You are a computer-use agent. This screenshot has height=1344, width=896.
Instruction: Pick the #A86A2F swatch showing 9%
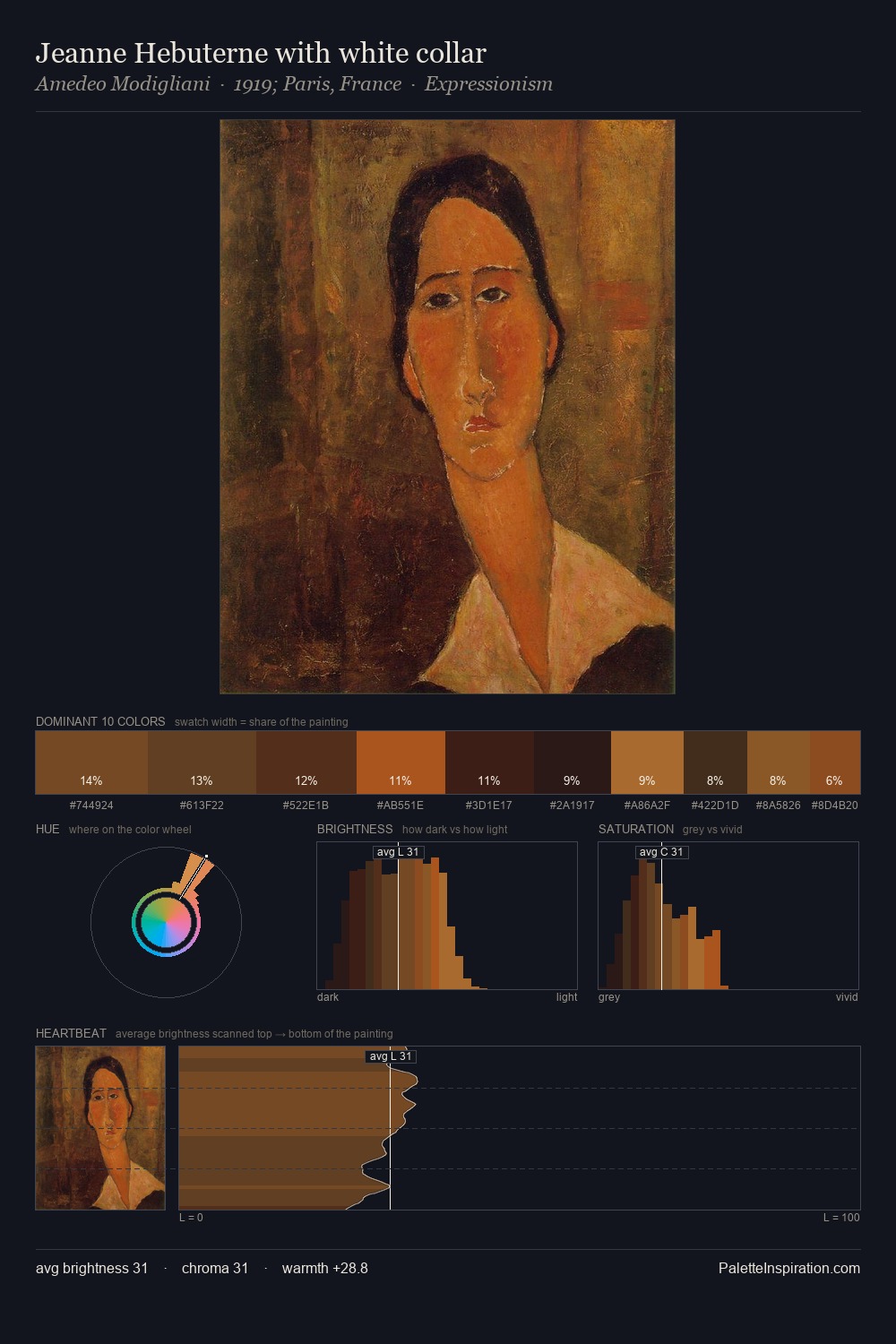(x=647, y=762)
